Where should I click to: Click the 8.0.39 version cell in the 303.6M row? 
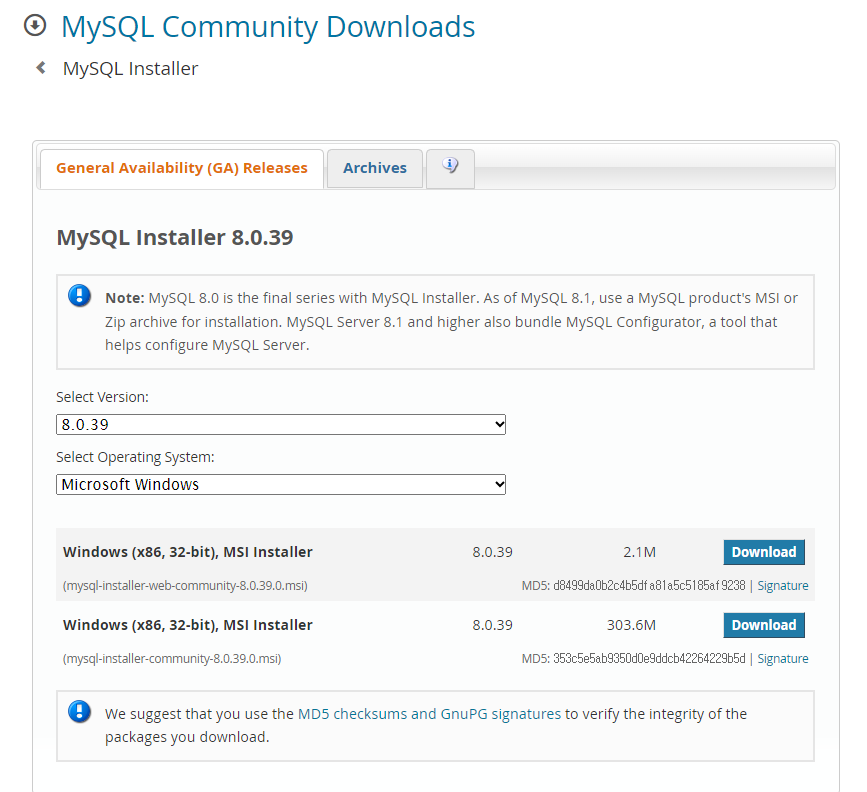point(492,625)
